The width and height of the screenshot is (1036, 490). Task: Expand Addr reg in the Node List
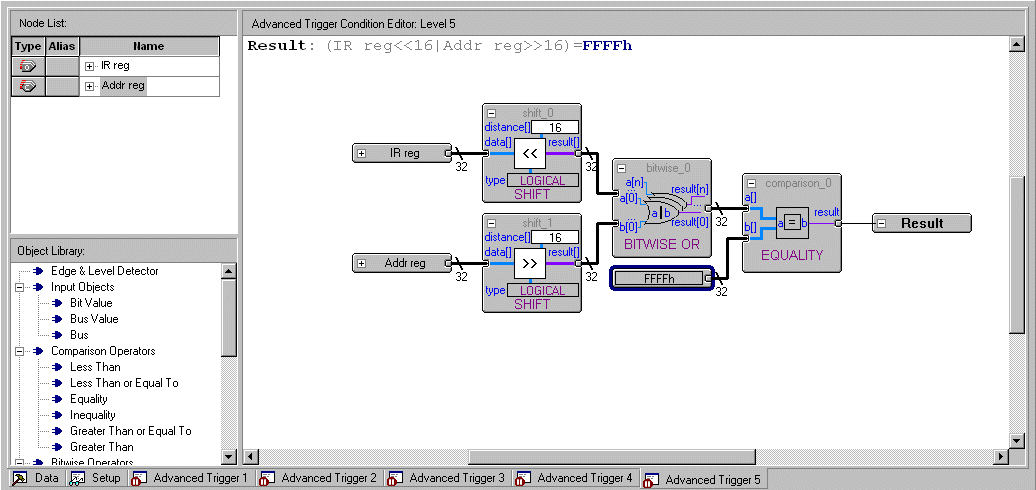[90, 86]
